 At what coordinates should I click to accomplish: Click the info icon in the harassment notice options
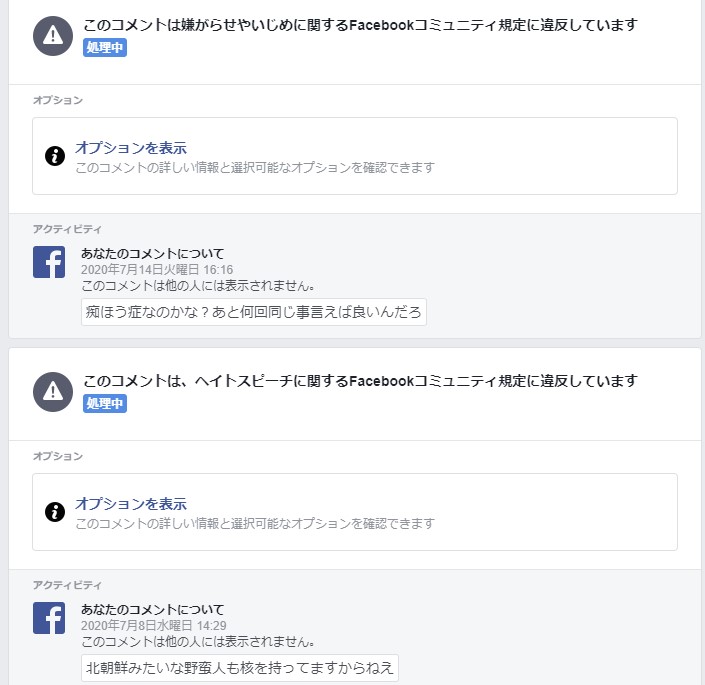tap(55, 156)
